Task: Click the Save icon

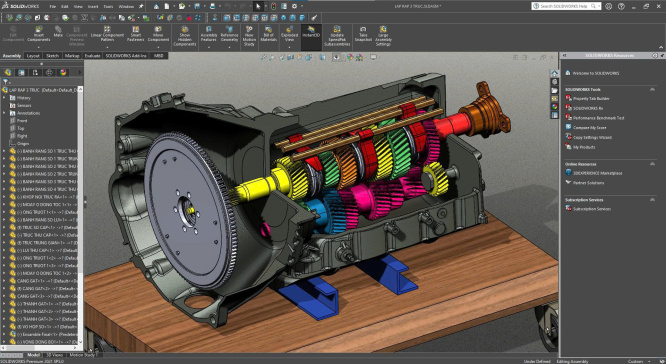Action: point(197,6)
